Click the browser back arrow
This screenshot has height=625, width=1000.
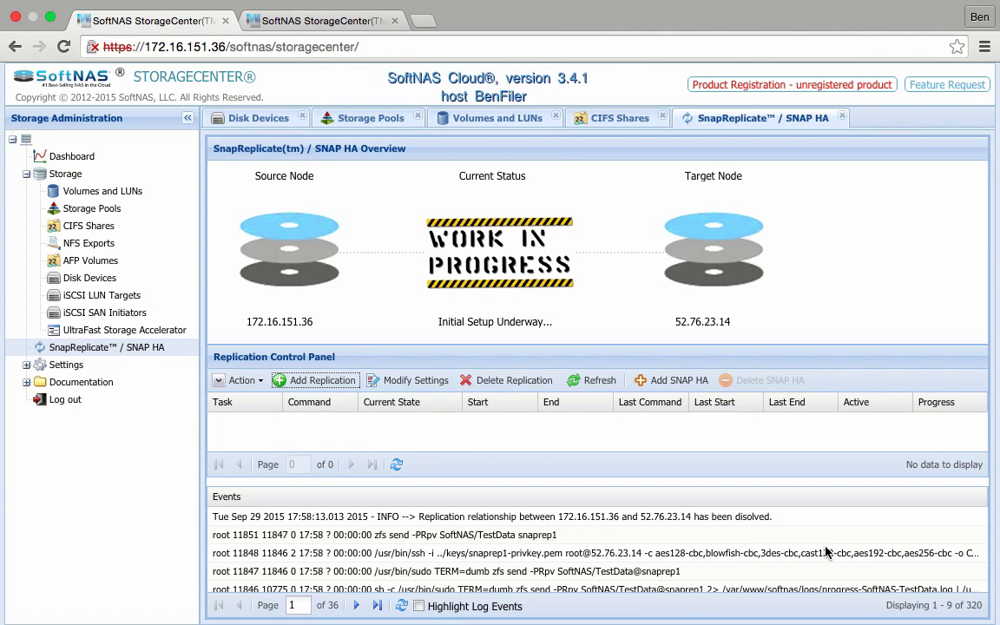tap(15, 47)
